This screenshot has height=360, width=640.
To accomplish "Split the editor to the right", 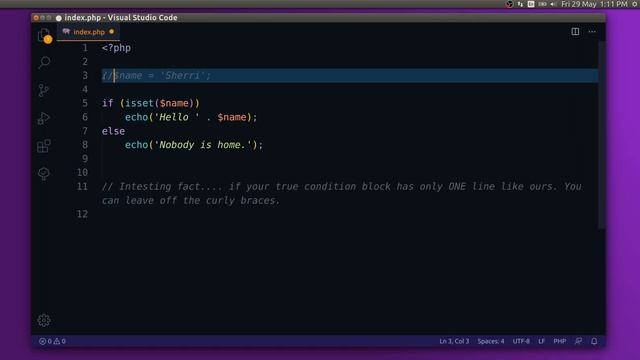I will pyautogui.click(x=575, y=31).
